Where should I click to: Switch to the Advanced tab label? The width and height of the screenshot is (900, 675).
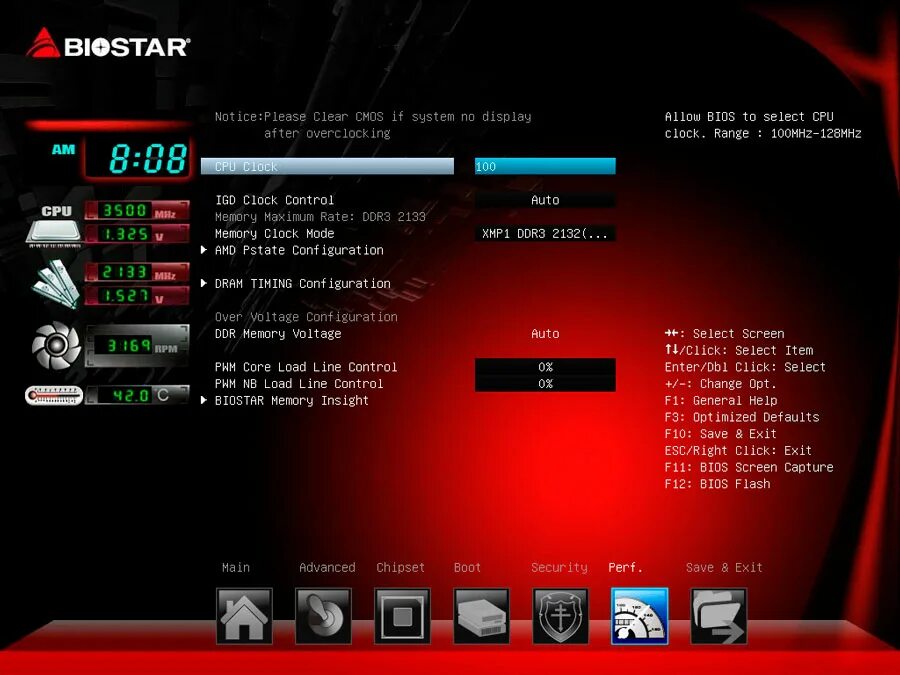[x=327, y=568]
